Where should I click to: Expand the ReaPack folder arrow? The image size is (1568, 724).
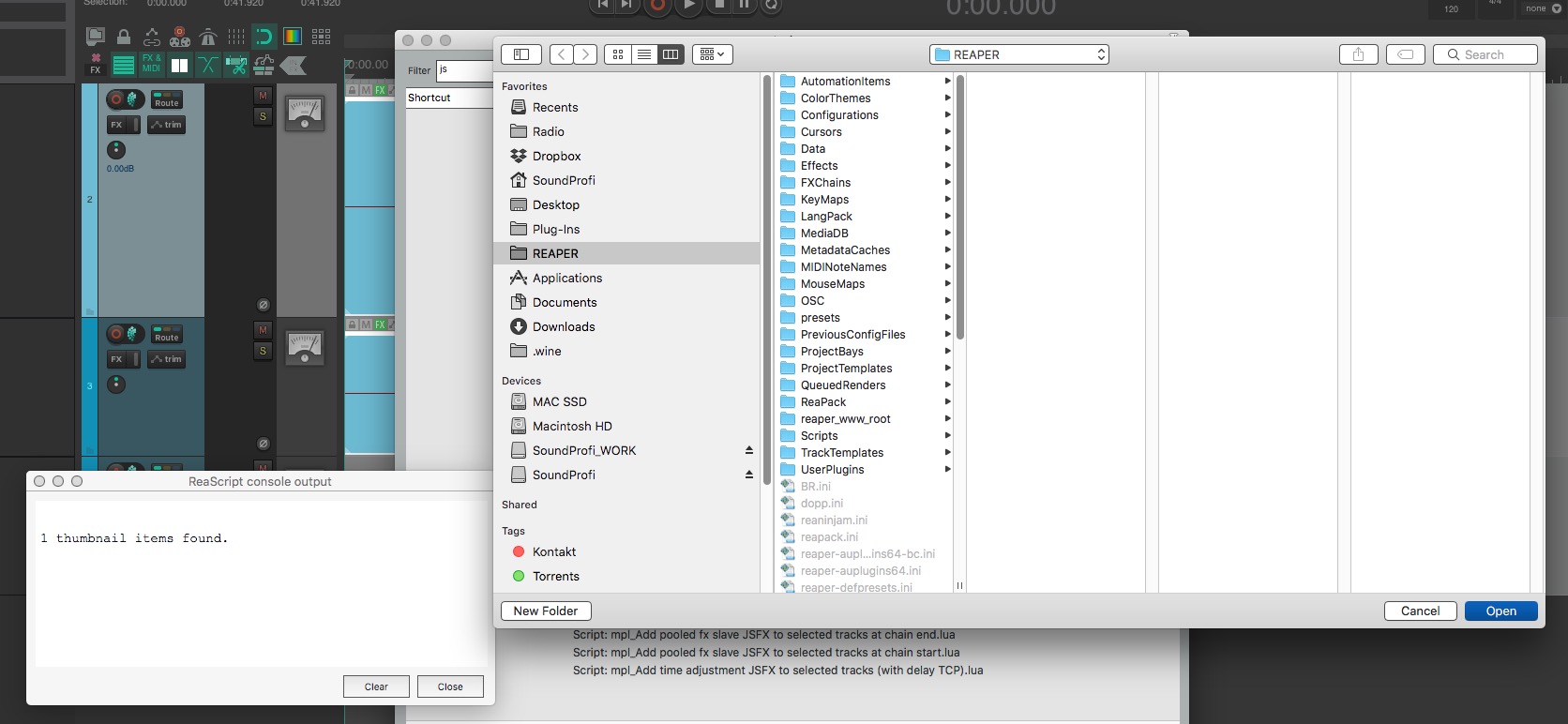(947, 402)
